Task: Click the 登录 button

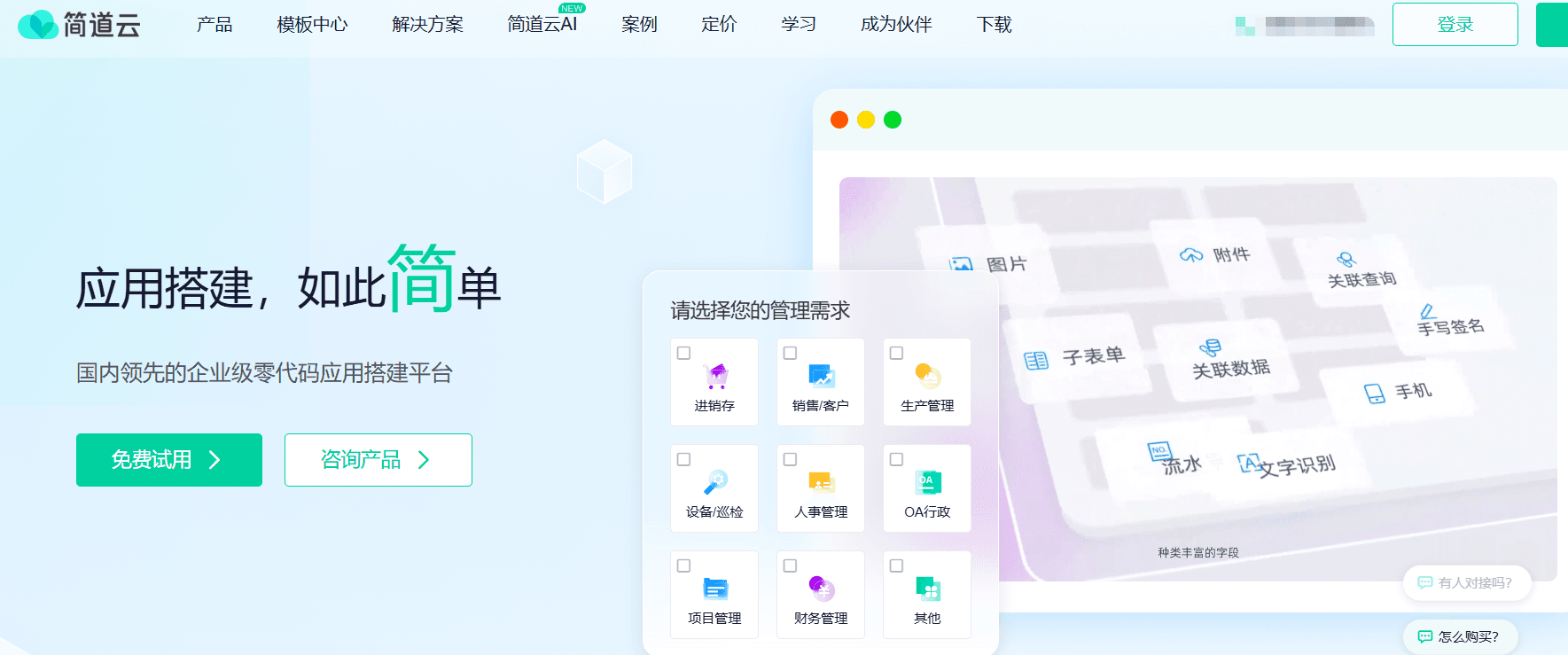Action: click(1455, 25)
